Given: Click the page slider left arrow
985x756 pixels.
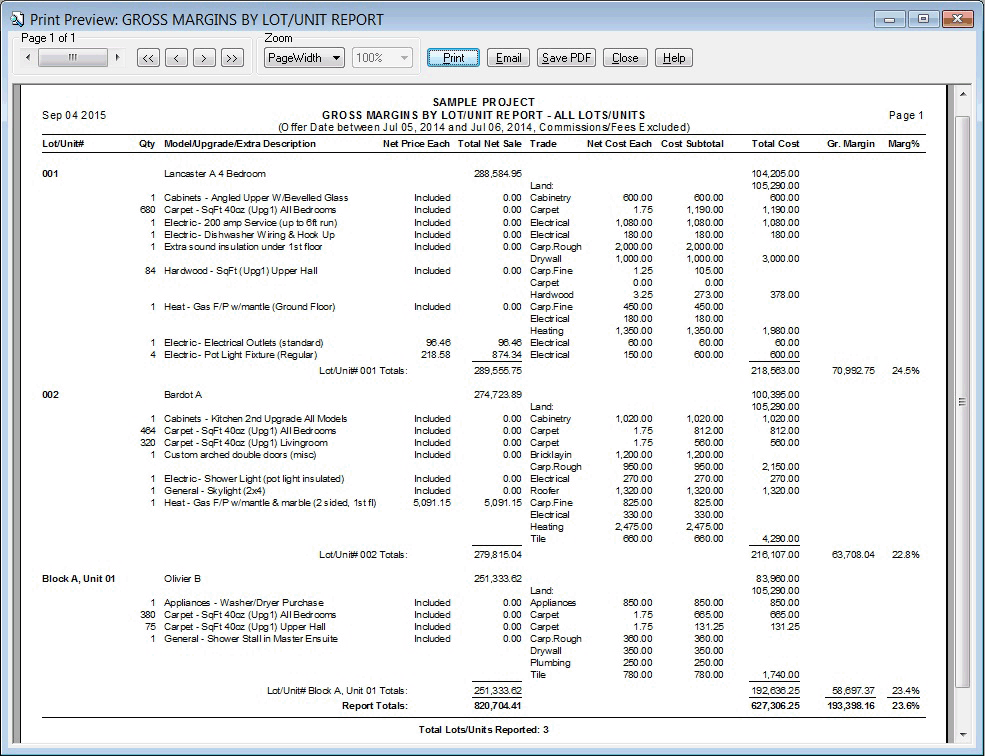Looking at the screenshot, I should pyautogui.click(x=28, y=57).
